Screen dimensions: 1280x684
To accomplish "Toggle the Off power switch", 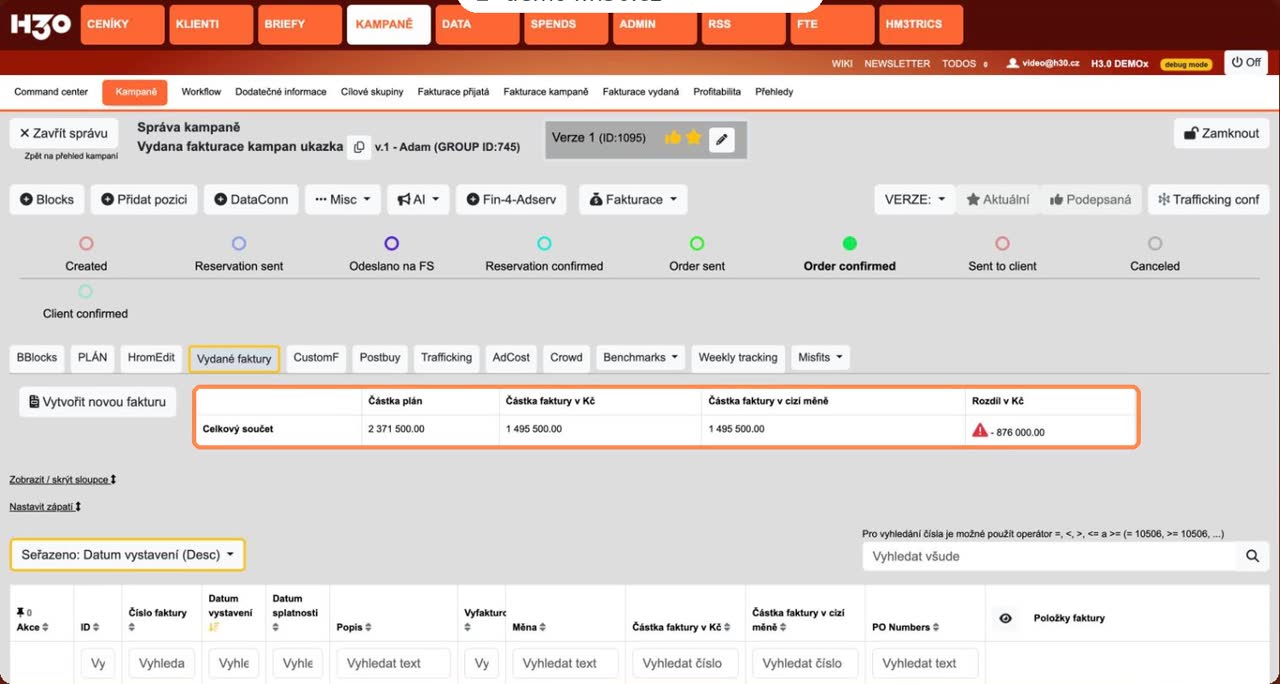I will [x=1246, y=62].
